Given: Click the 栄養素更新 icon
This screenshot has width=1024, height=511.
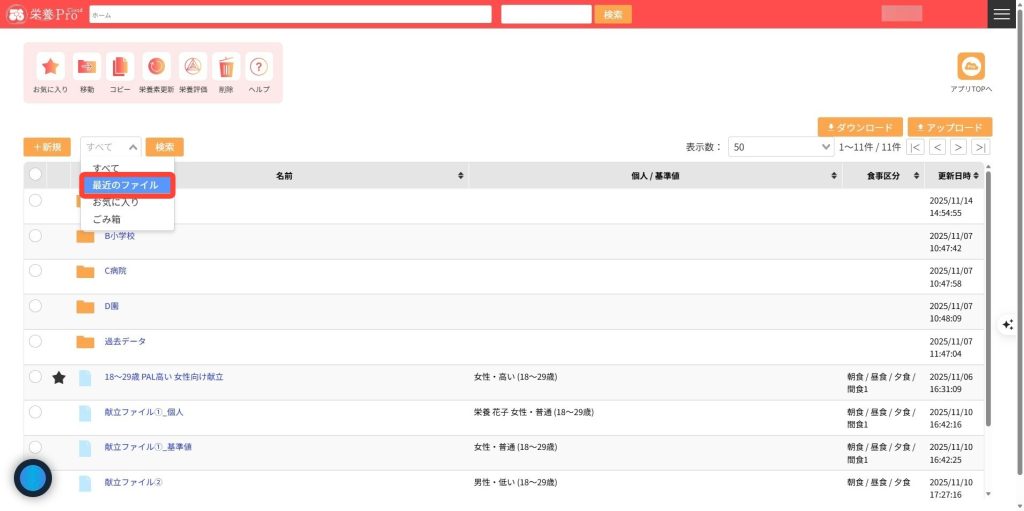Looking at the screenshot, I should 156,67.
